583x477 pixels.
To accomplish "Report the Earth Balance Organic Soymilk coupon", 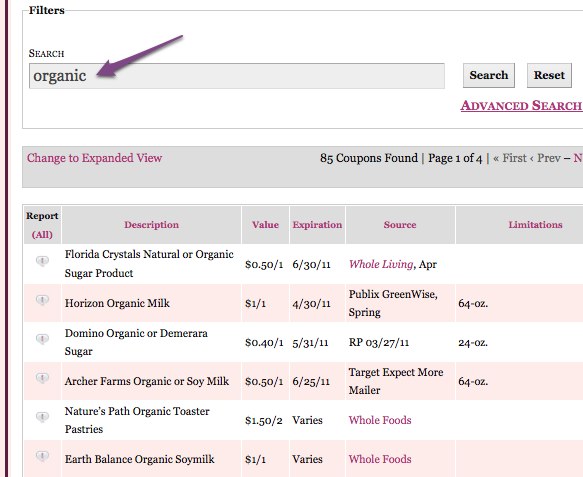I will pyautogui.click(x=42, y=456).
